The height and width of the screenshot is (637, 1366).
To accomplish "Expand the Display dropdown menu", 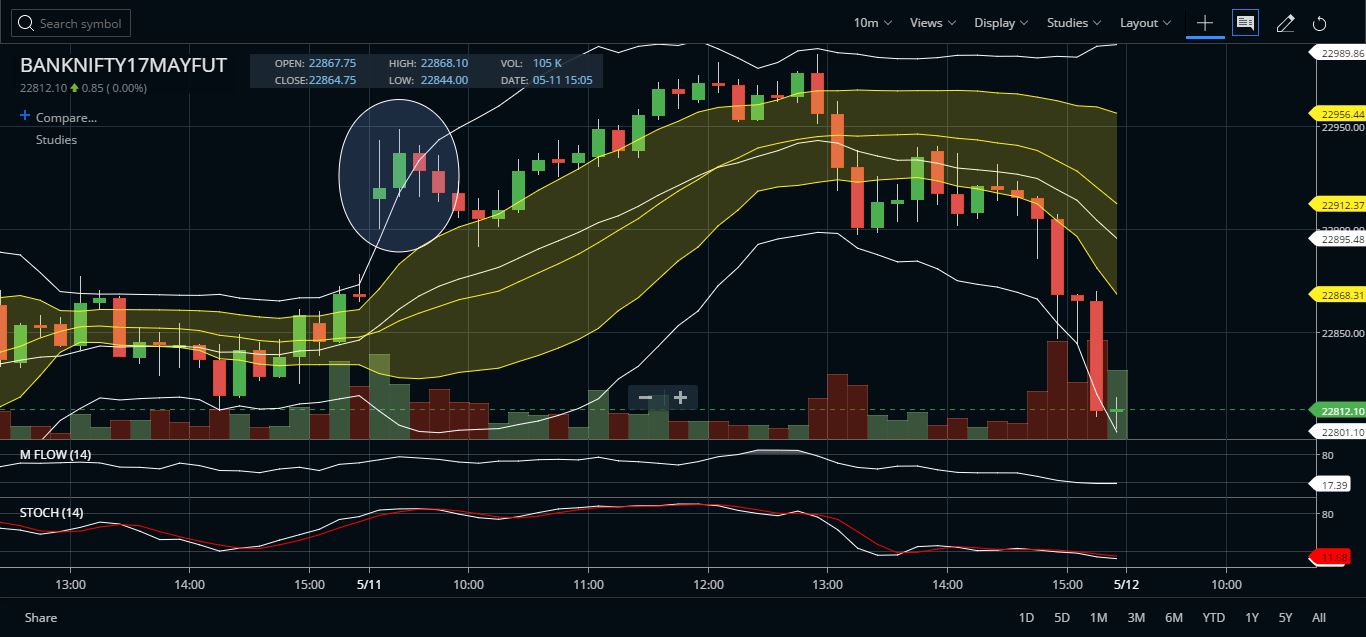I will click(1001, 23).
